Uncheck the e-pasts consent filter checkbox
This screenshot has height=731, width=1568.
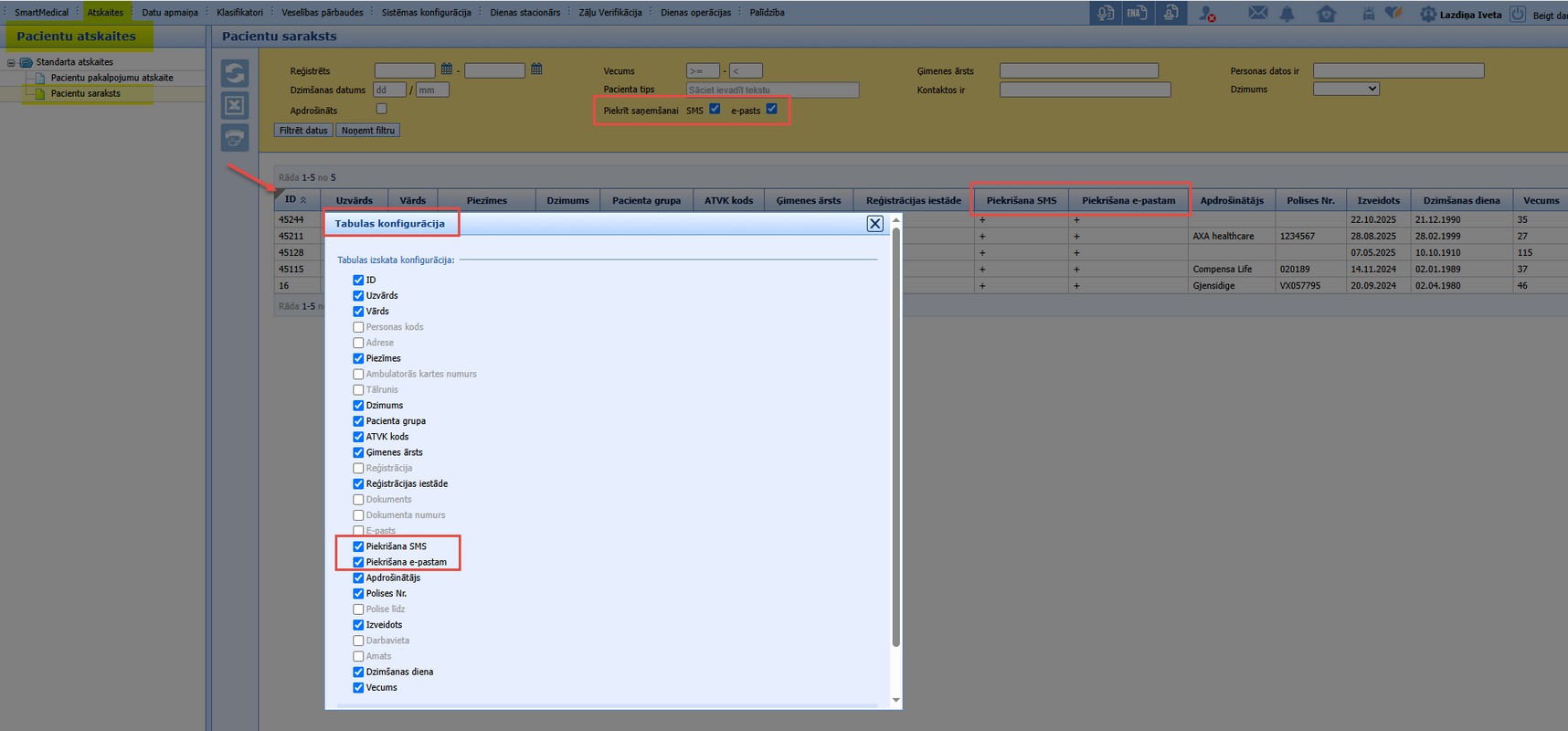coord(772,109)
